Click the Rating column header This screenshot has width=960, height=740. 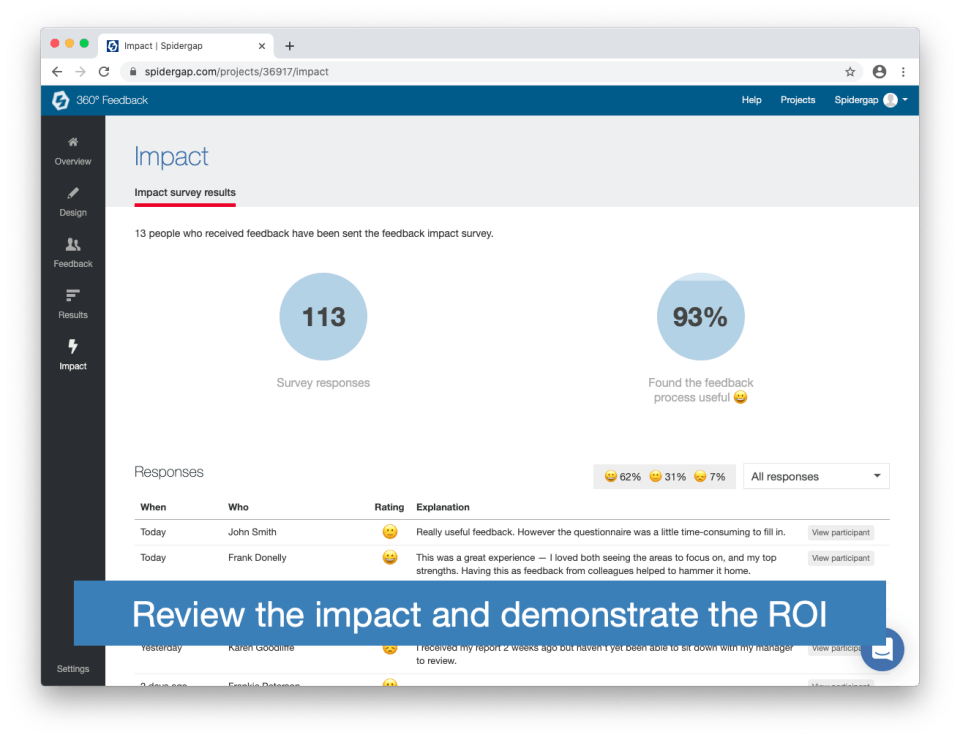[389, 507]
